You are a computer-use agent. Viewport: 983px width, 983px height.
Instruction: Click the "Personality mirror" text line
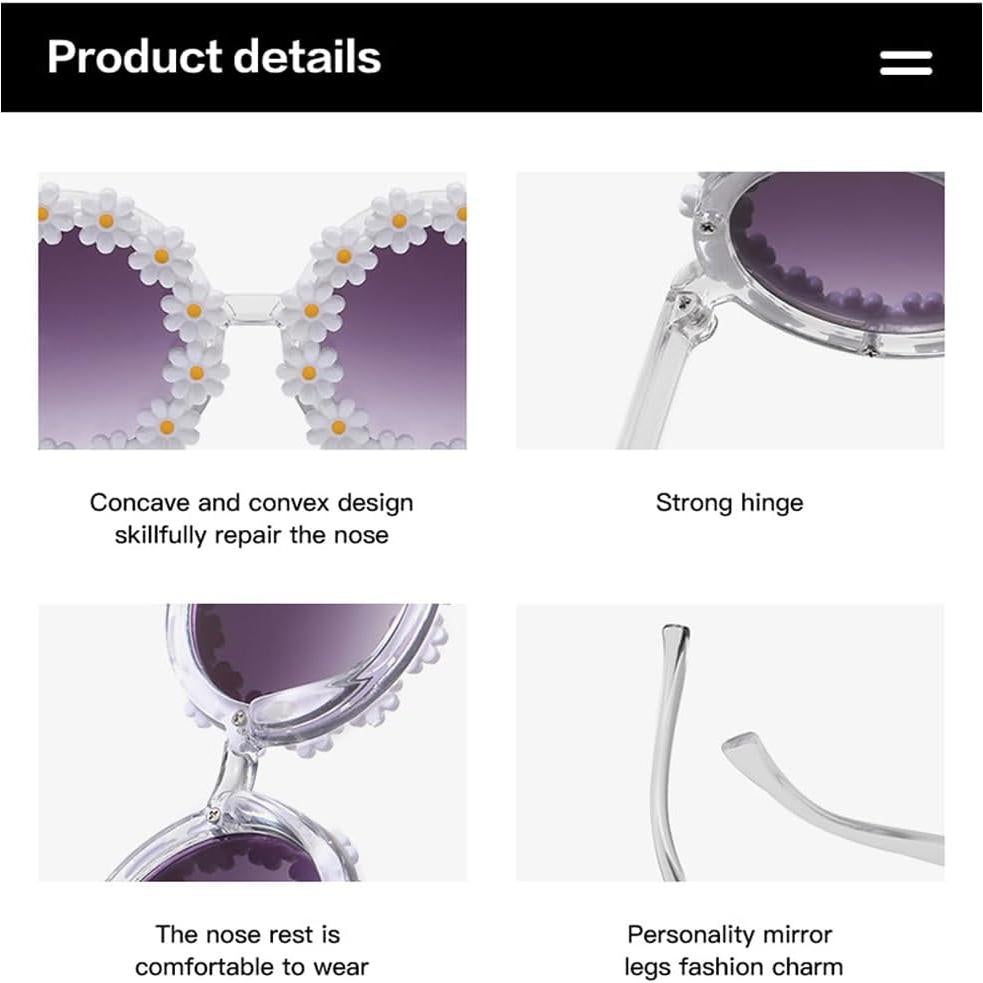[x=729, y=934]
